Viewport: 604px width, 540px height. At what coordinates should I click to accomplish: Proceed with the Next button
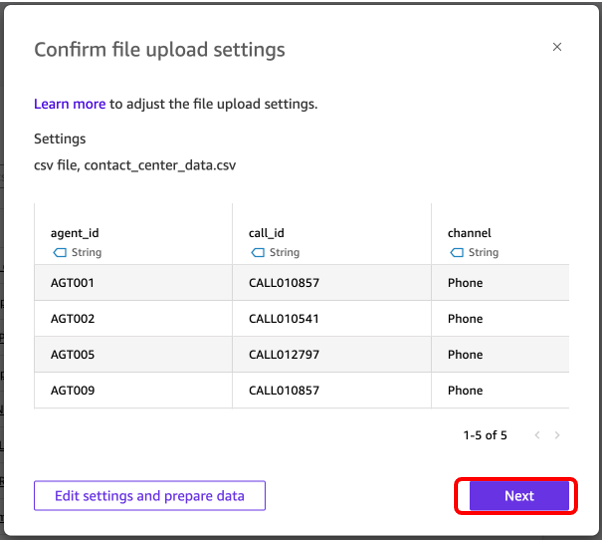(x=519, y=496)
